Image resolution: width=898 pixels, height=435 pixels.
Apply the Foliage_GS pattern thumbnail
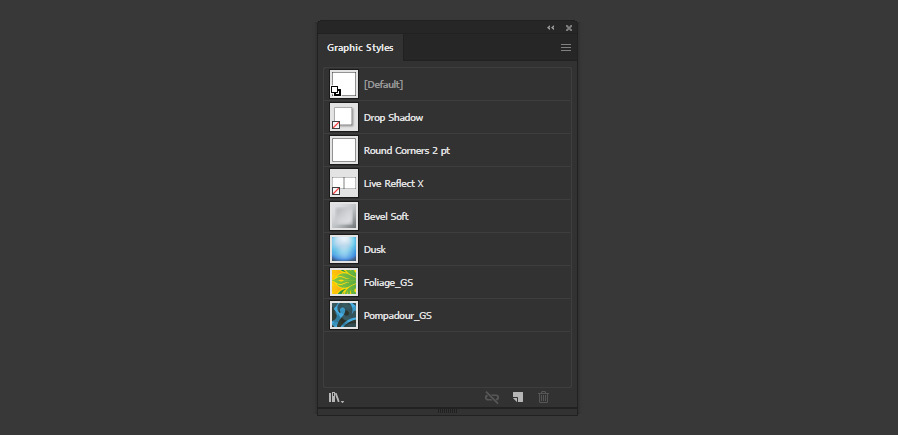[344, 282]
